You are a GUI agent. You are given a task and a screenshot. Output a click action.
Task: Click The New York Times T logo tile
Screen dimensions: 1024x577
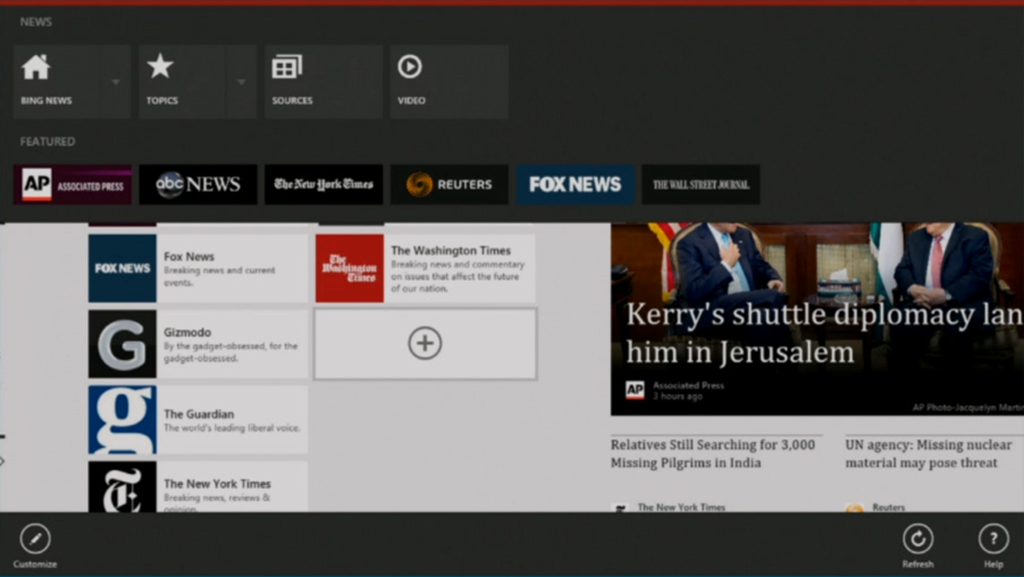(122, 487)
